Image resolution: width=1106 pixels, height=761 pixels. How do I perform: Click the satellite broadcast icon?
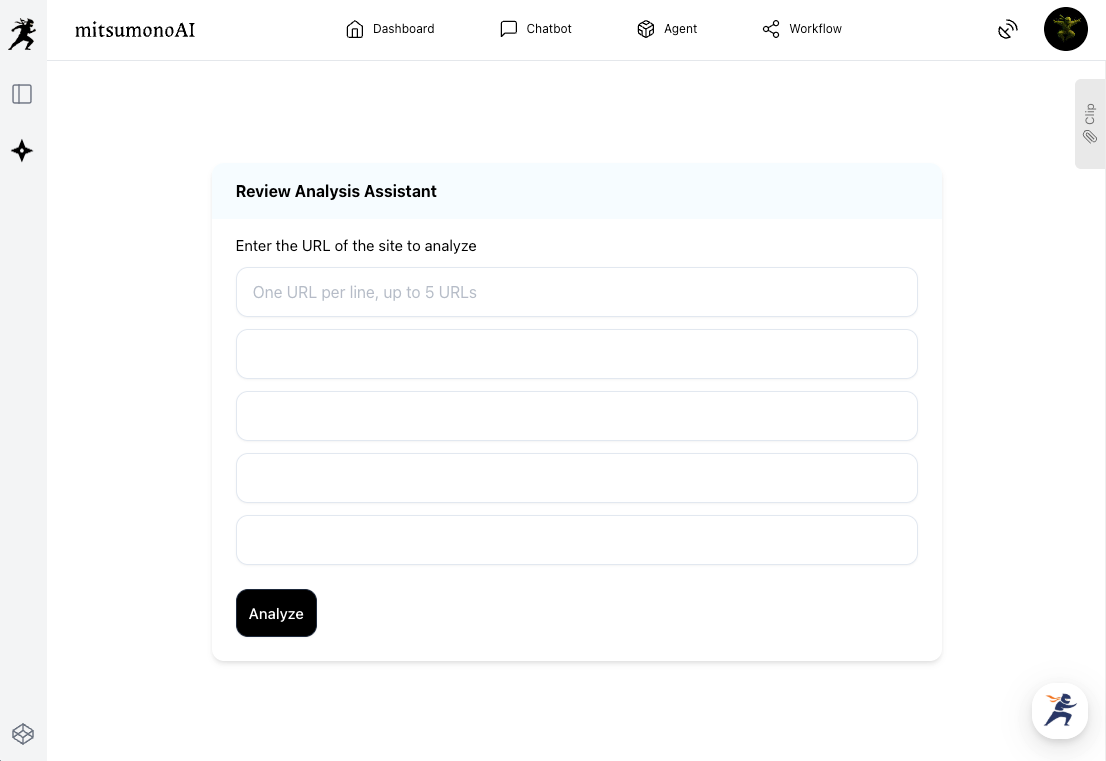pos(1008,30)
